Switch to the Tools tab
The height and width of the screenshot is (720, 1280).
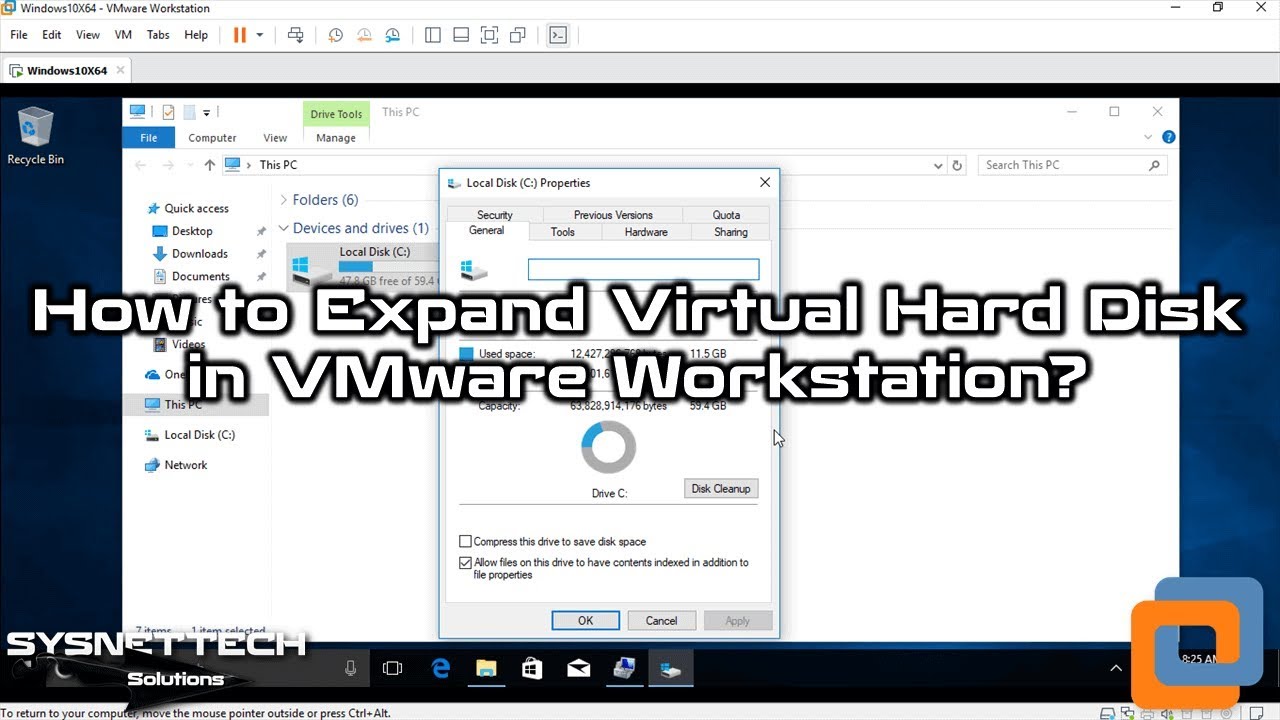click(563, 232)
